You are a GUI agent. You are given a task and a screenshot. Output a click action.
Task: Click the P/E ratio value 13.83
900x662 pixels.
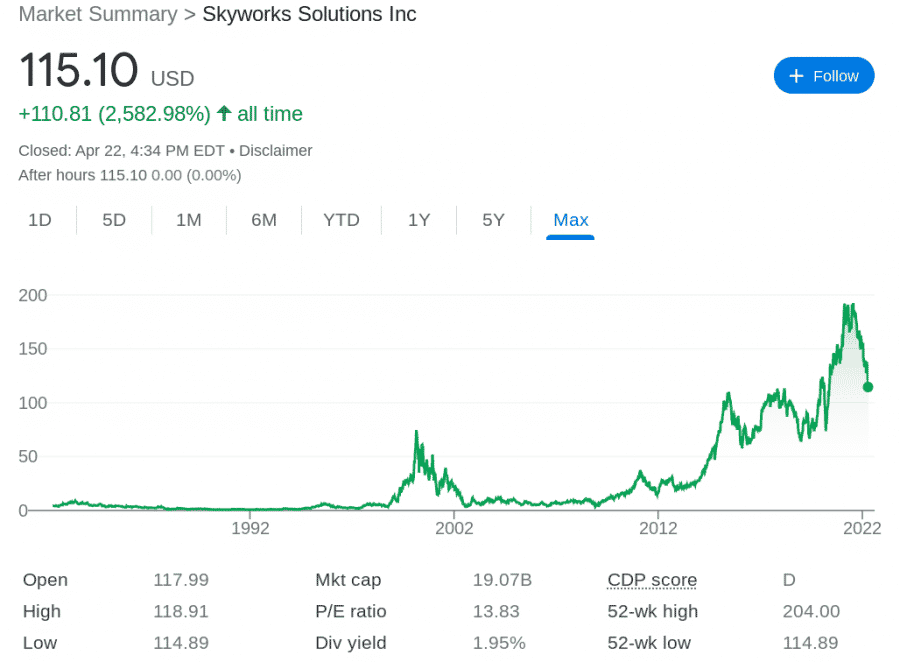[x=496, y=611]
